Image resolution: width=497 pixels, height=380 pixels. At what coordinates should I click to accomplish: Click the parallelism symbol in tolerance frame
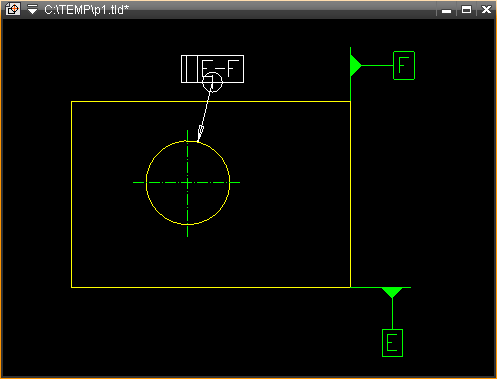(x=189, y=69)
